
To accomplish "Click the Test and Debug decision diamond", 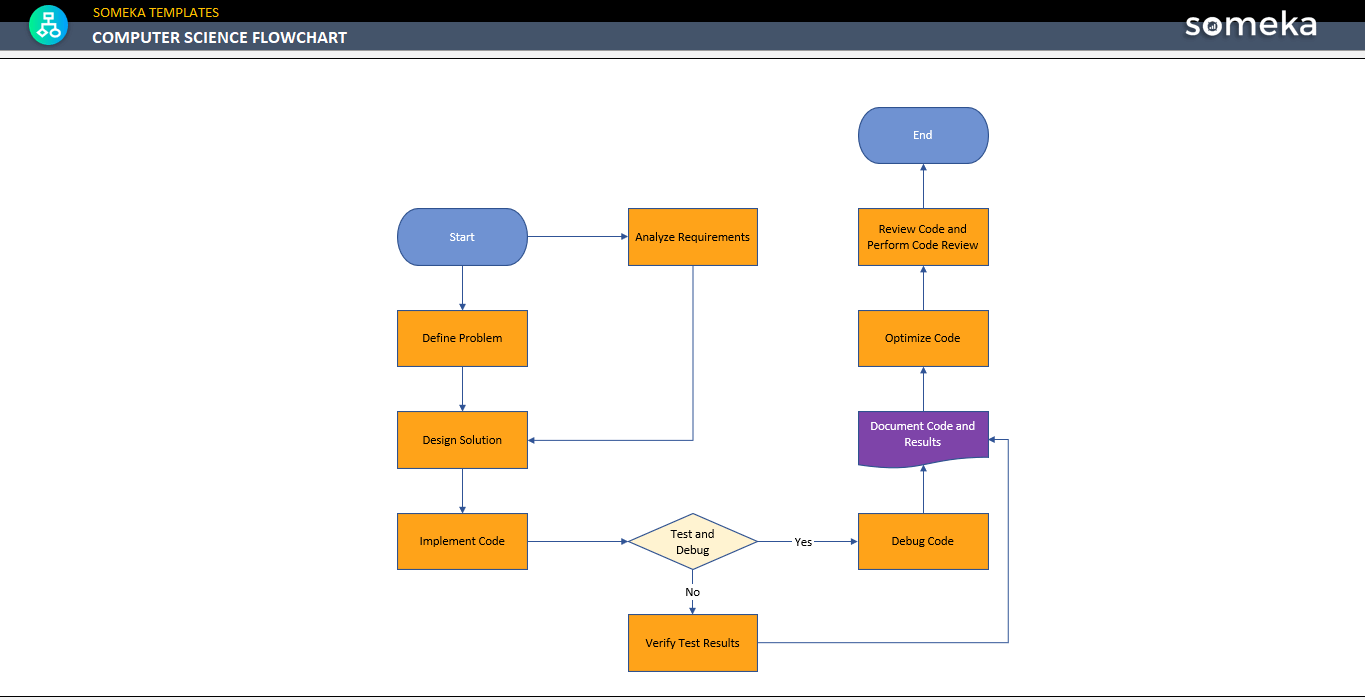I will (x=692, y=541).
